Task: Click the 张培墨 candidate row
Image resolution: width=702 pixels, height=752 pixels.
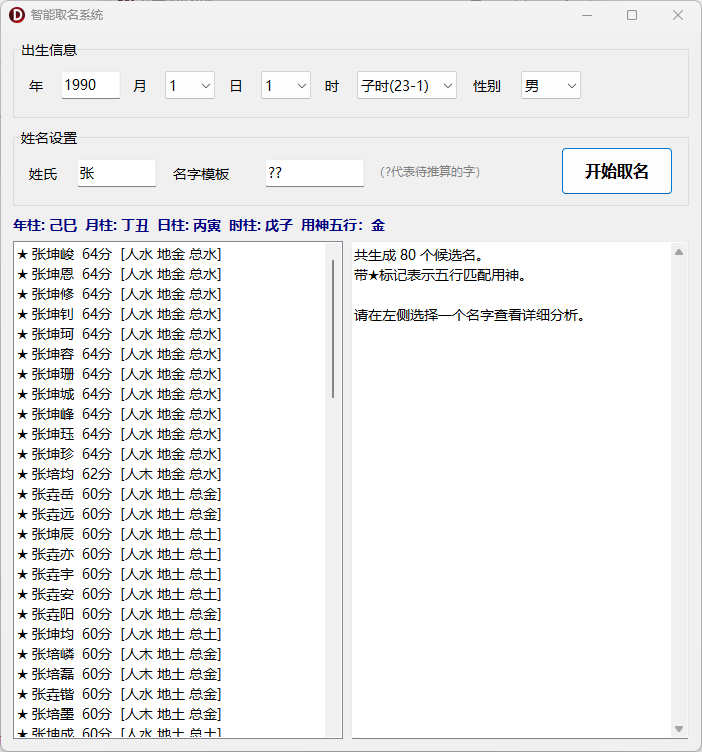Action: click(x=170, y=714)
